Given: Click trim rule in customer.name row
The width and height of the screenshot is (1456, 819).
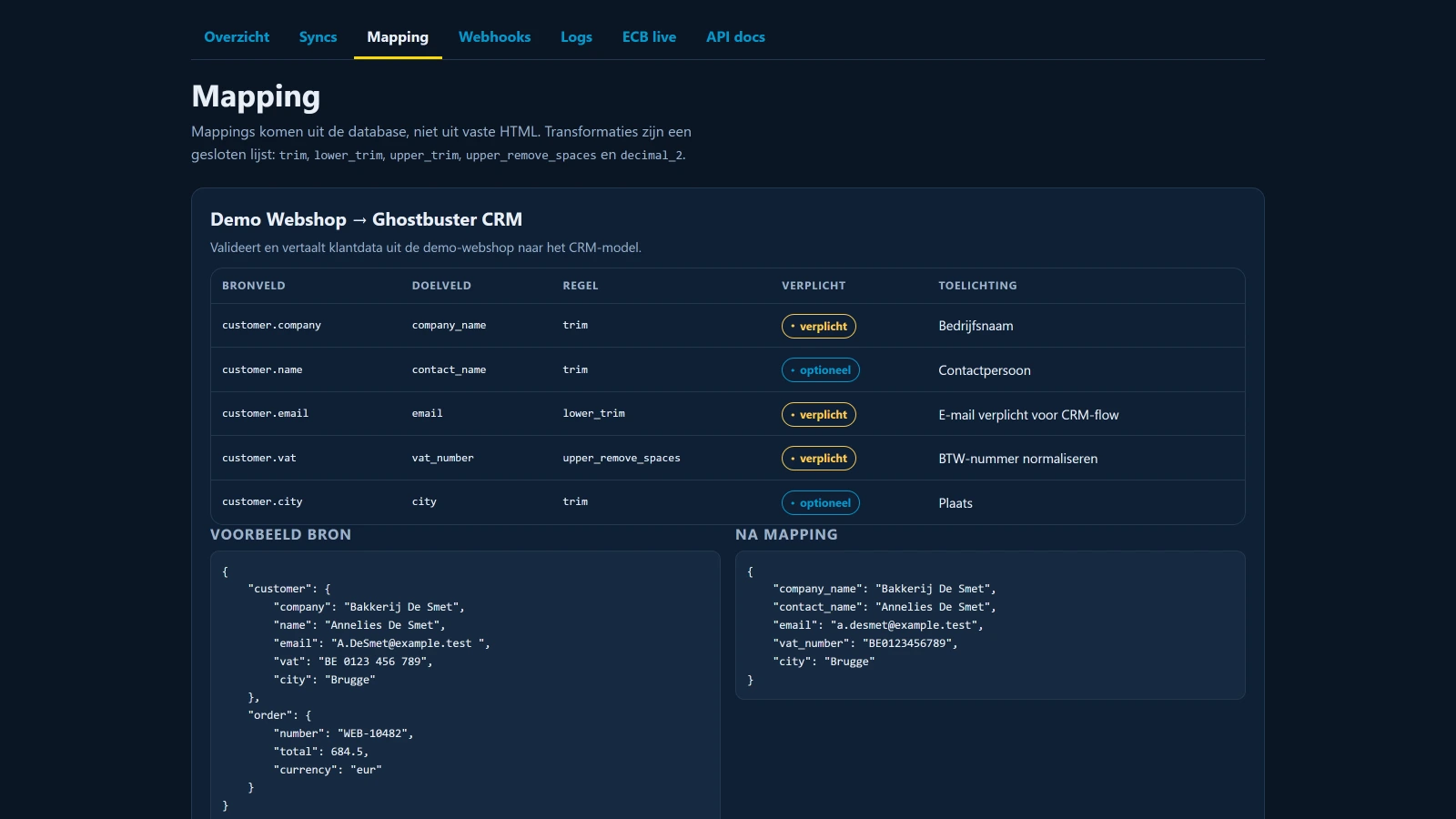Looking at the screenshot, I should click(x=575, y=370).
